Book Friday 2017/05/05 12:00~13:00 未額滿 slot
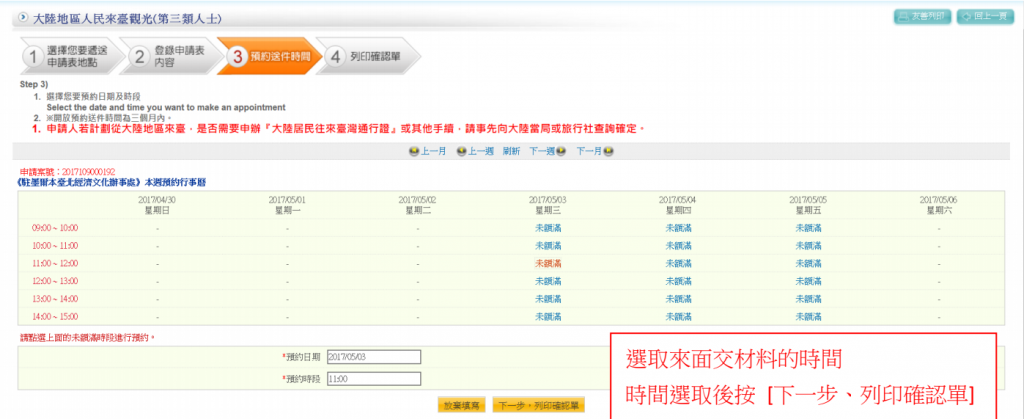The width and height of the screenshot is (1024, 419). 808,281
